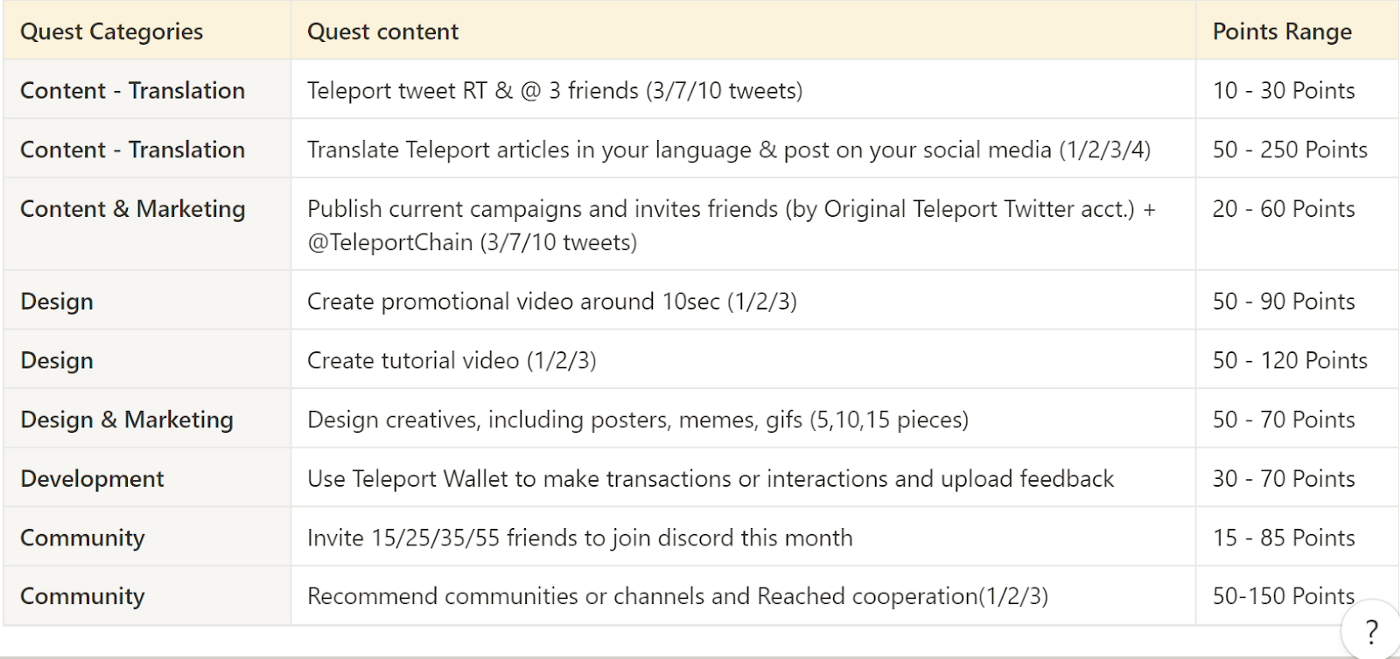
Task: Click the Design & Marketing category cell
Action: (147, 419)
